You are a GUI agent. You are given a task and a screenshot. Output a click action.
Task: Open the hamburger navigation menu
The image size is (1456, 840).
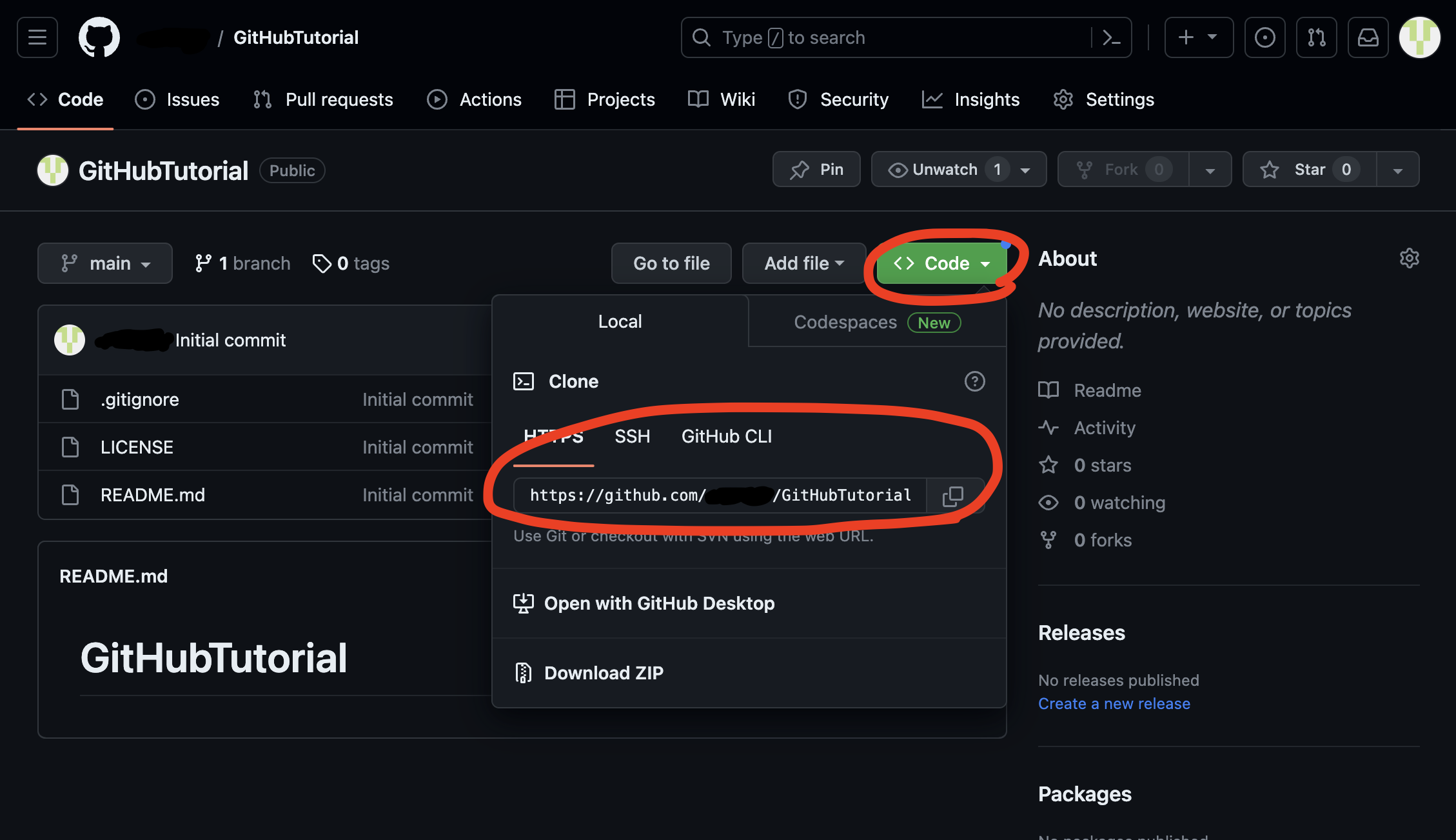click(x=37, y=37)
